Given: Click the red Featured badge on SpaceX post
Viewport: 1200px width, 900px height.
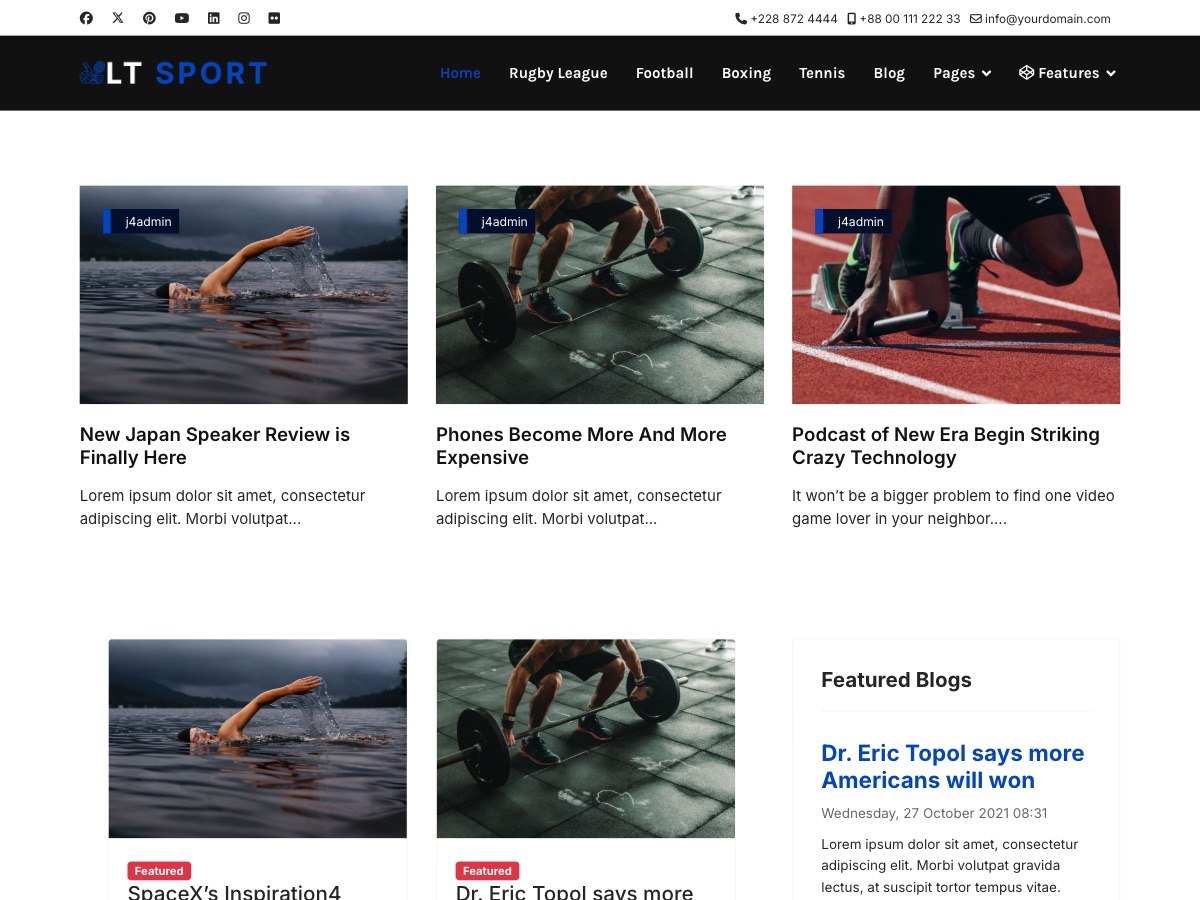Looking at the screenshot, I should pos(159,871).
